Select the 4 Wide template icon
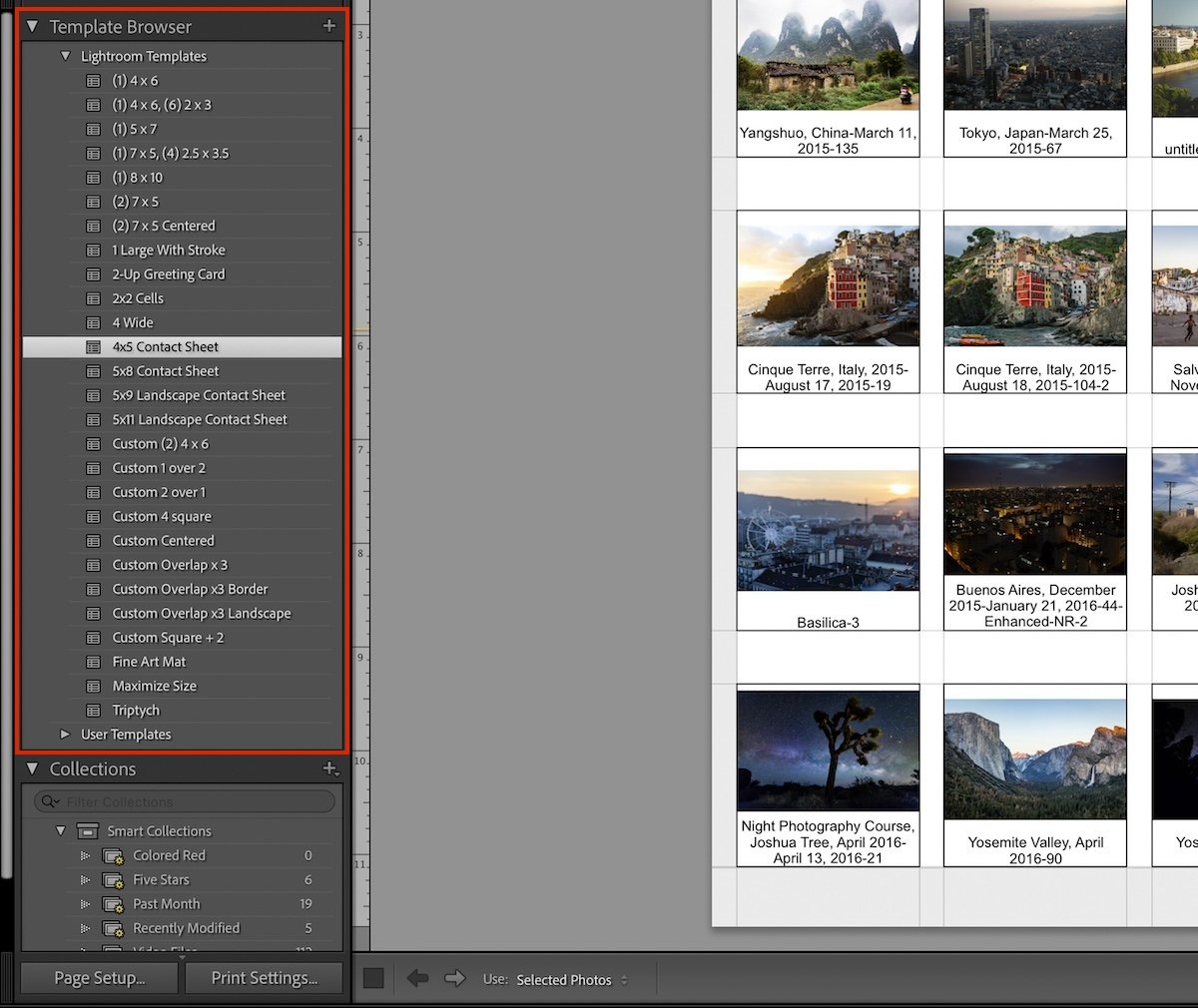Viewport: 1198px width, 1008px height. coord(94,322)
